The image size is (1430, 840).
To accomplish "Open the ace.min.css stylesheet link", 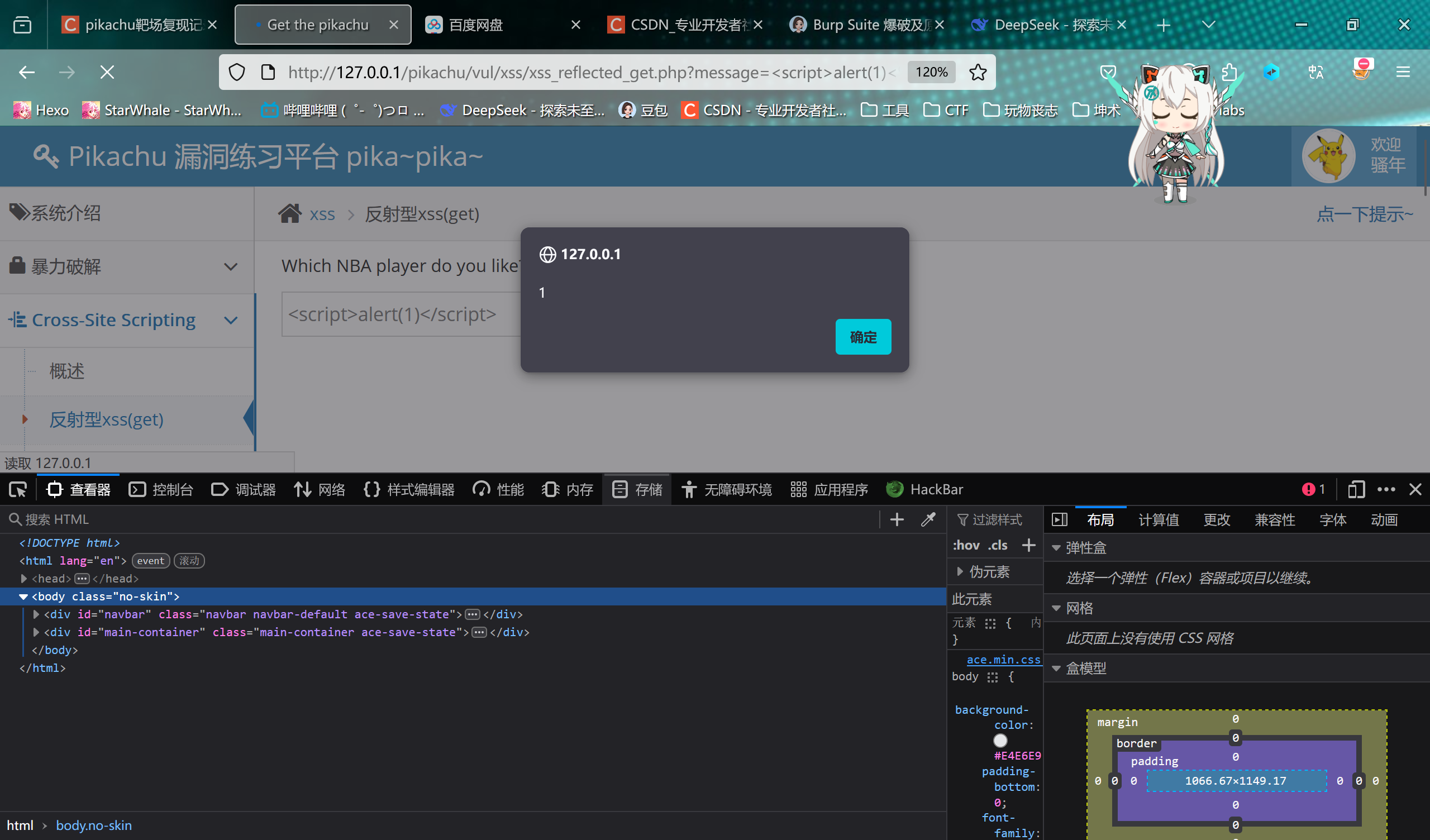I will click(x=1003, y=660).
